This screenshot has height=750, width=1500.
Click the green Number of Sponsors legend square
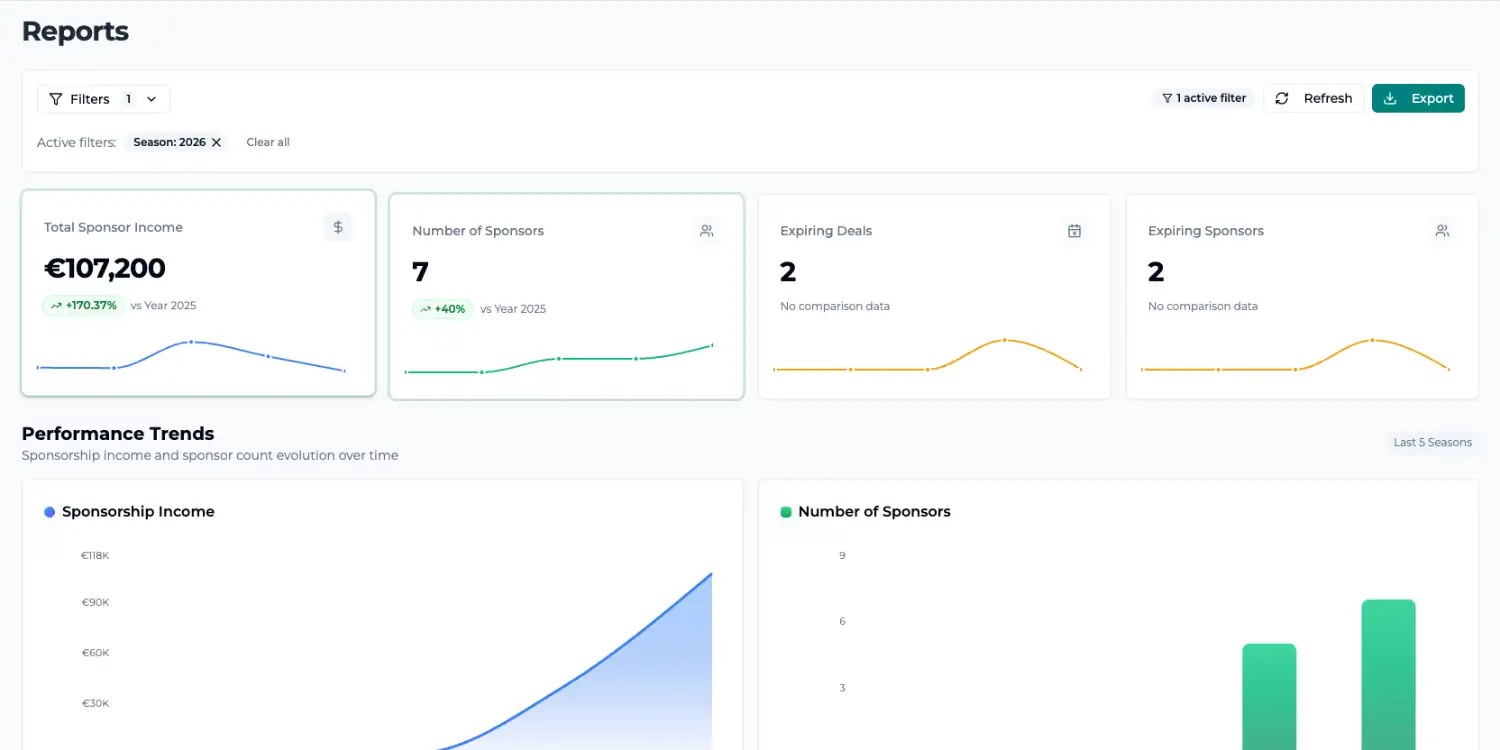click(x=786, y=512)
